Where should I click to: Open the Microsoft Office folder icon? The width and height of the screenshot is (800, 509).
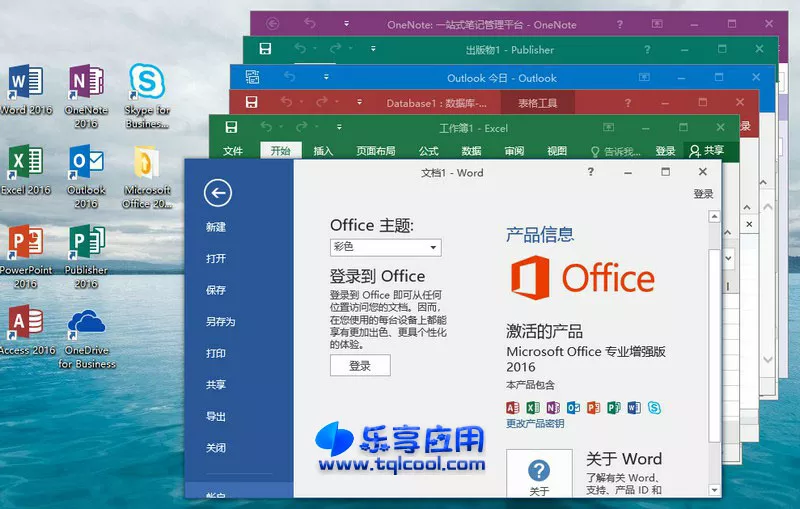[x=147, y=176]
